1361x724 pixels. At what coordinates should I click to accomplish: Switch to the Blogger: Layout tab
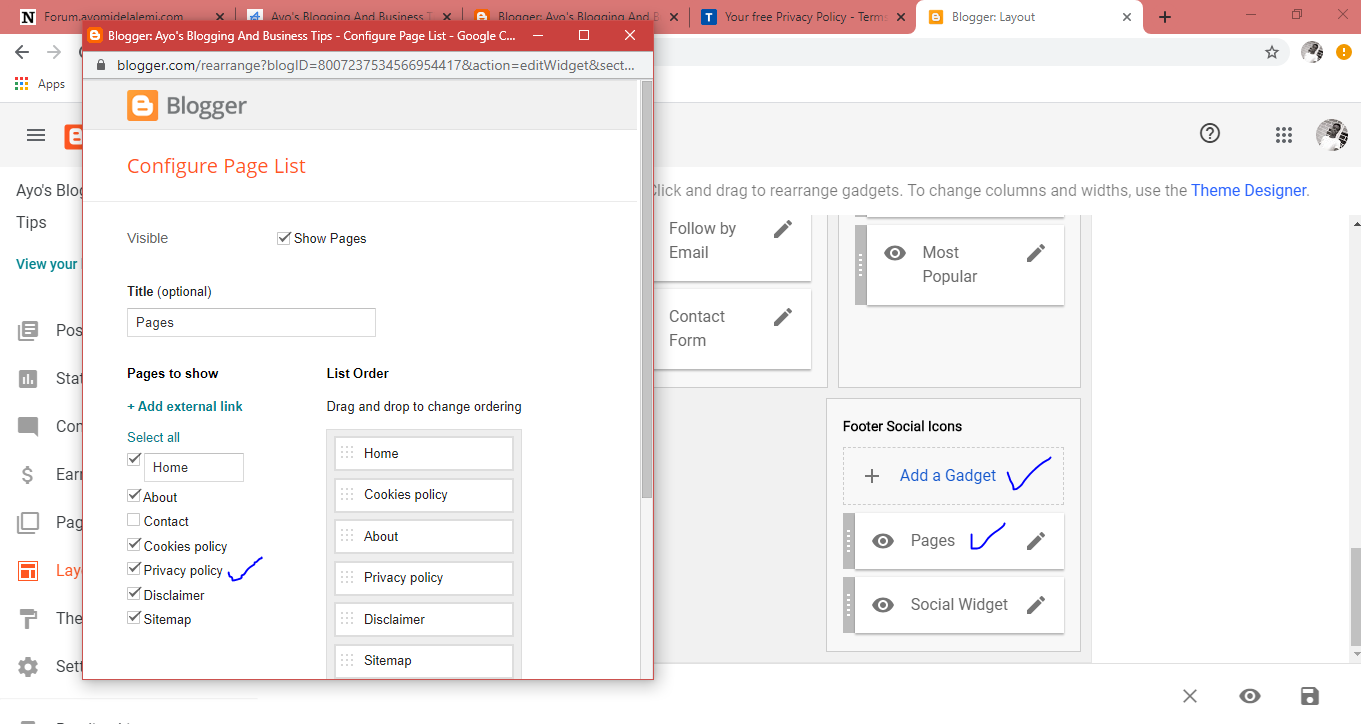coord(1030,17)
